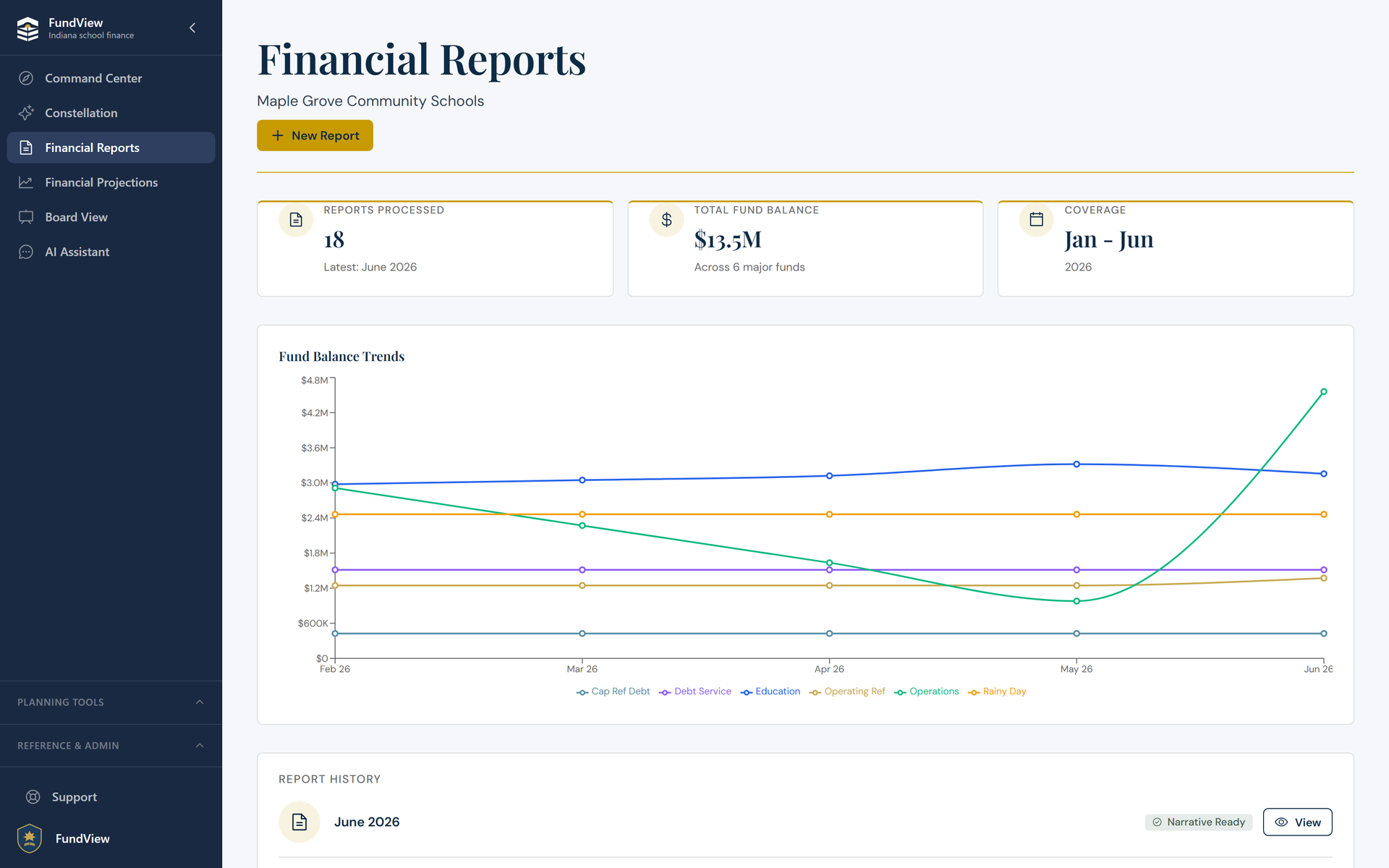Click the Jan – Jun coverage value
The width and height of the screenshot is (1389, 868).
(x=1109, y=239)
